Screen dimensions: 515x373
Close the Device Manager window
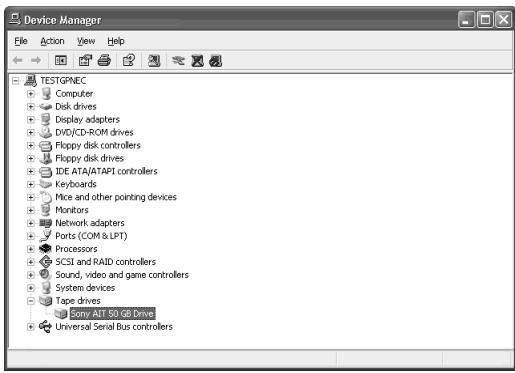[503, 20]
